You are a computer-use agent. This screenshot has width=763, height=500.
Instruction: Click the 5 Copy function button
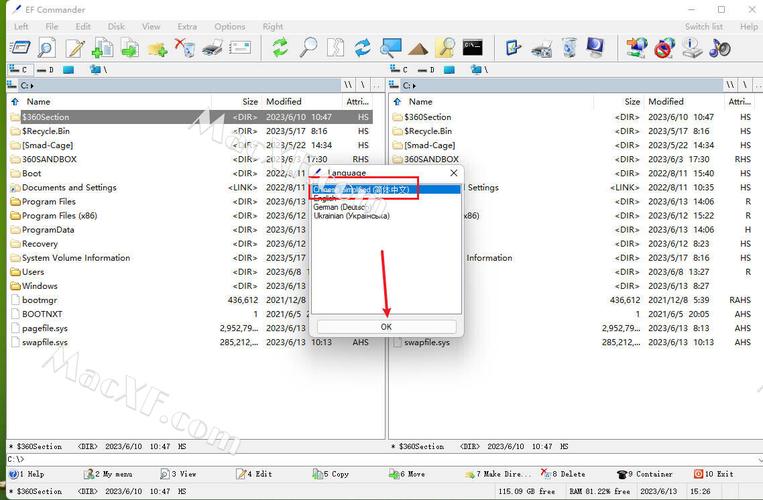(x=330, y=474)
